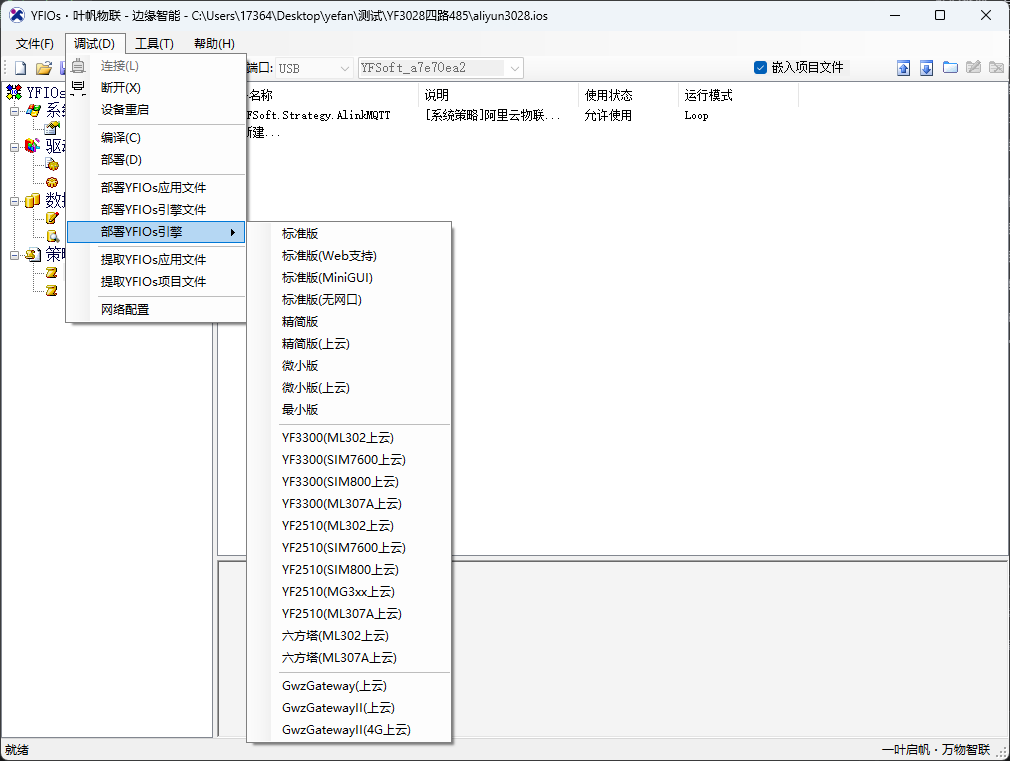This screenshot has width=1010, height=761.
Task: Open the USB 端口 dropdown
Action: pos(344,68)
